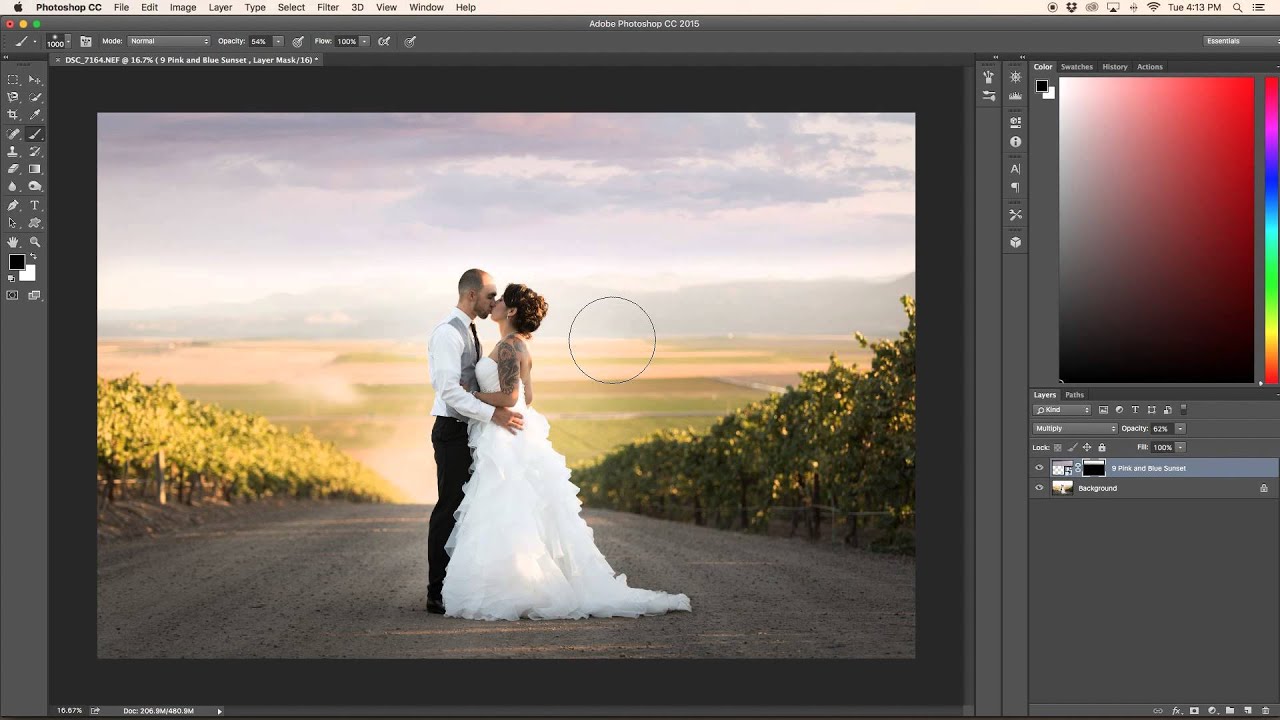The height and width of the screenshot is (720, 1280).
Task: Select the Healing Brush tool
Action: point(13,133)
